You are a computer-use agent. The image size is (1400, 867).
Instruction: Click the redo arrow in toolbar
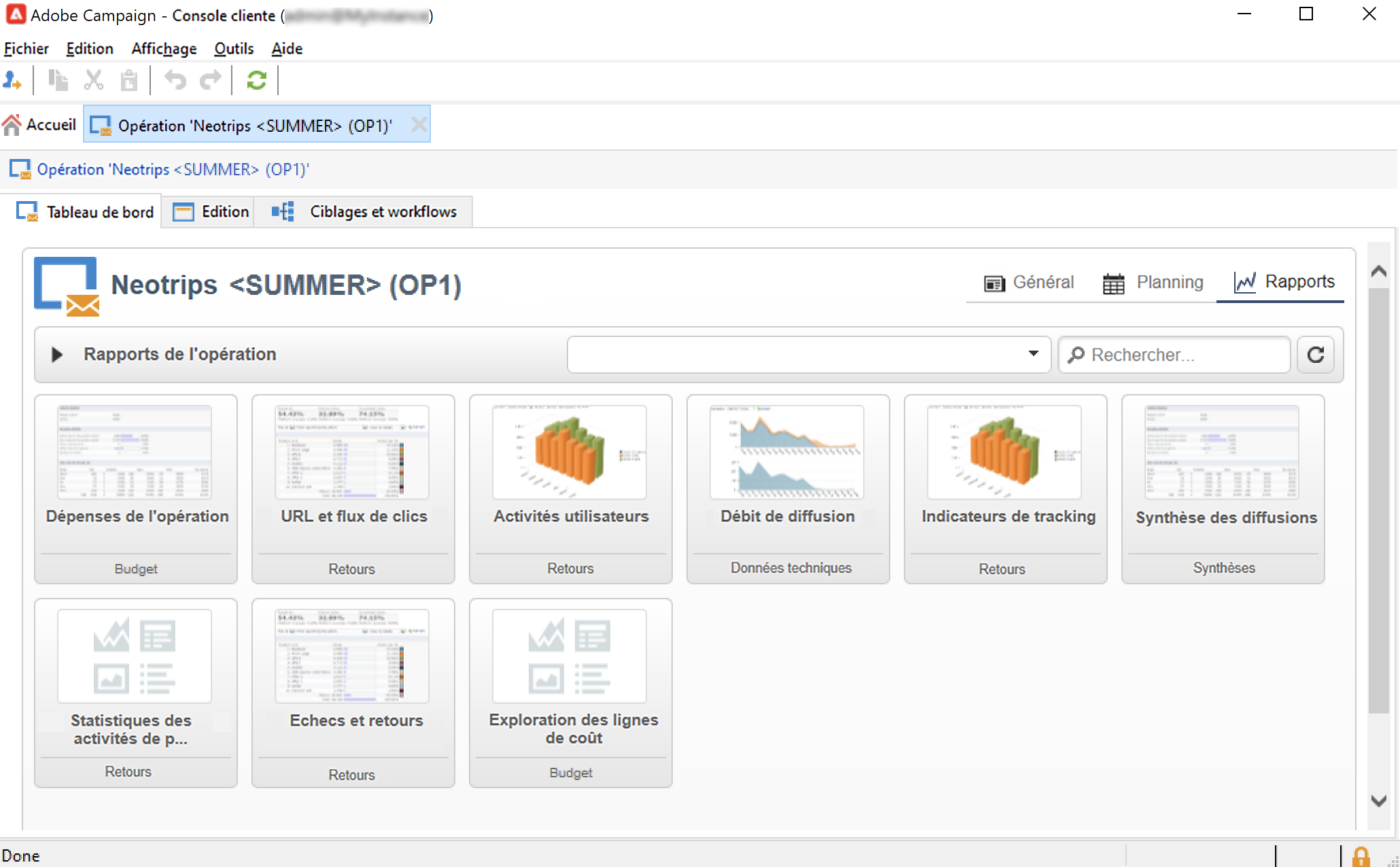[x=211, y=81]
